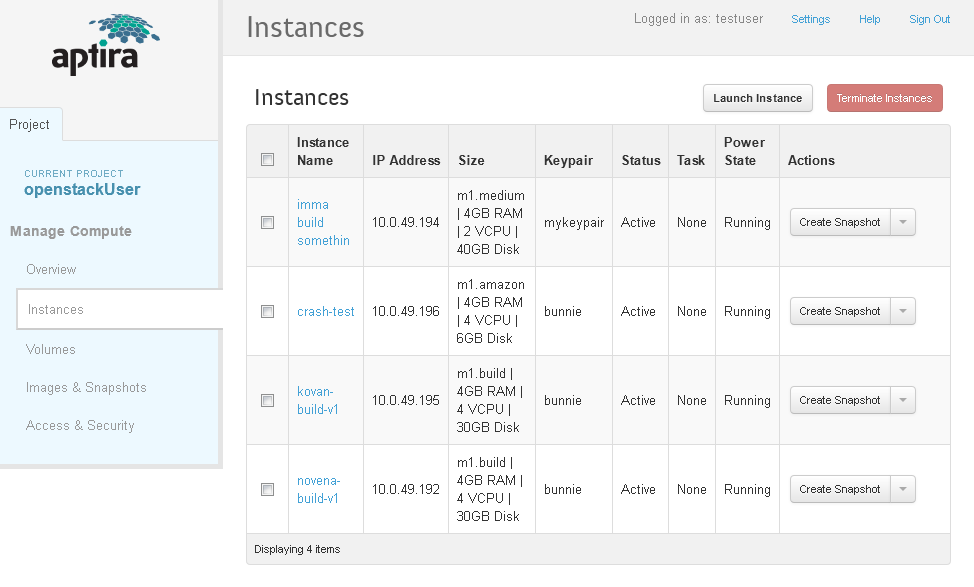Create Snapshot for the crash-test instance
This screenshot has height=587, width=974.
coord(840,311)
